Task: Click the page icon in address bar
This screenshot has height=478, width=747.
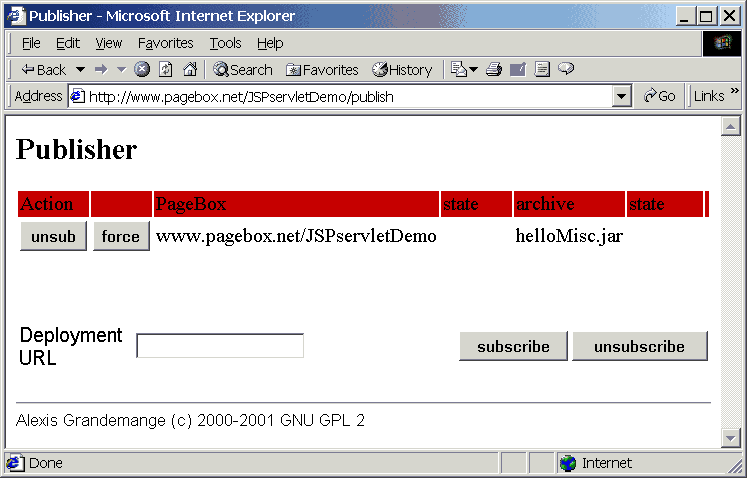Action: pyautogui.click(x=78, y=97)
